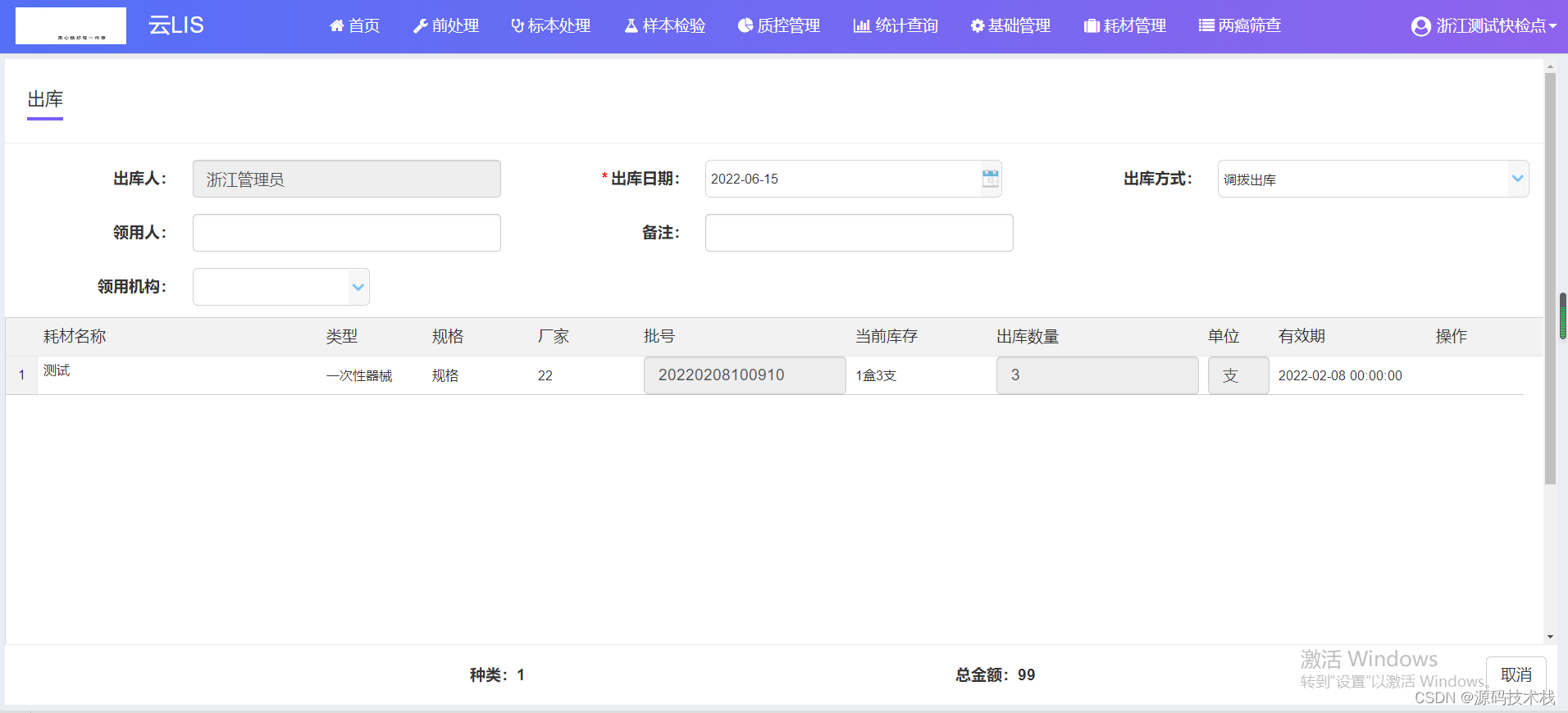Open the 出库方式 combo box
This screenshot has width=1568, height=713.
[1373, 179]
